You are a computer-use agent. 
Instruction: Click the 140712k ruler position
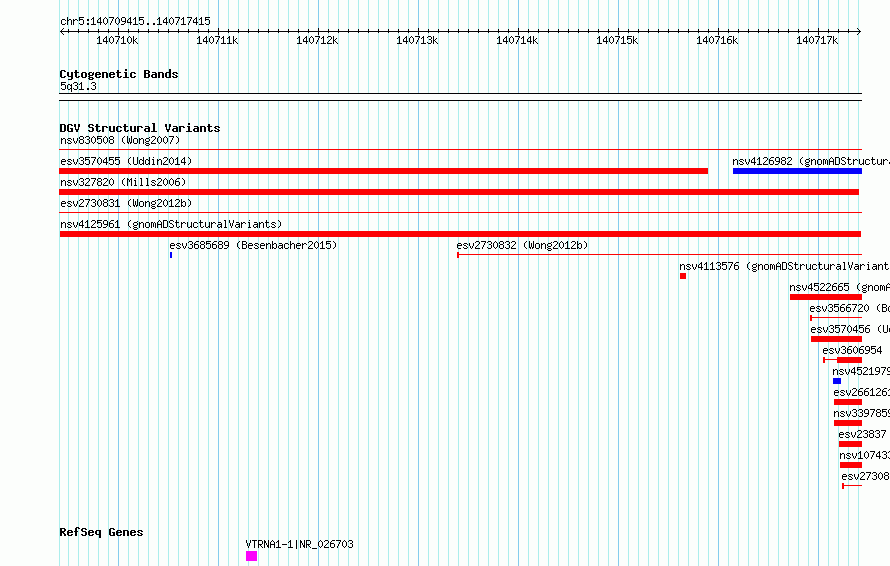pyautogui.click(x=317, y=40)
